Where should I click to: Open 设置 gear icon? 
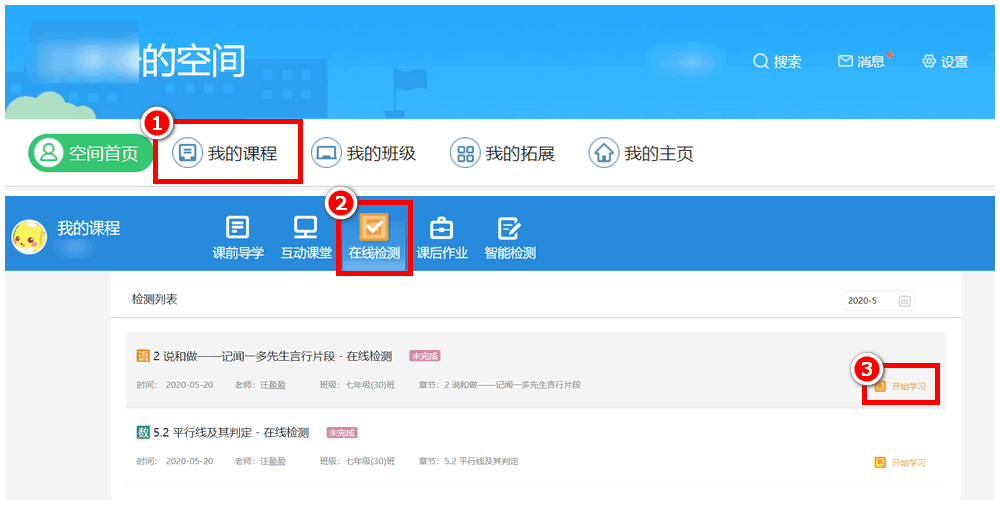tap(929, 61)
